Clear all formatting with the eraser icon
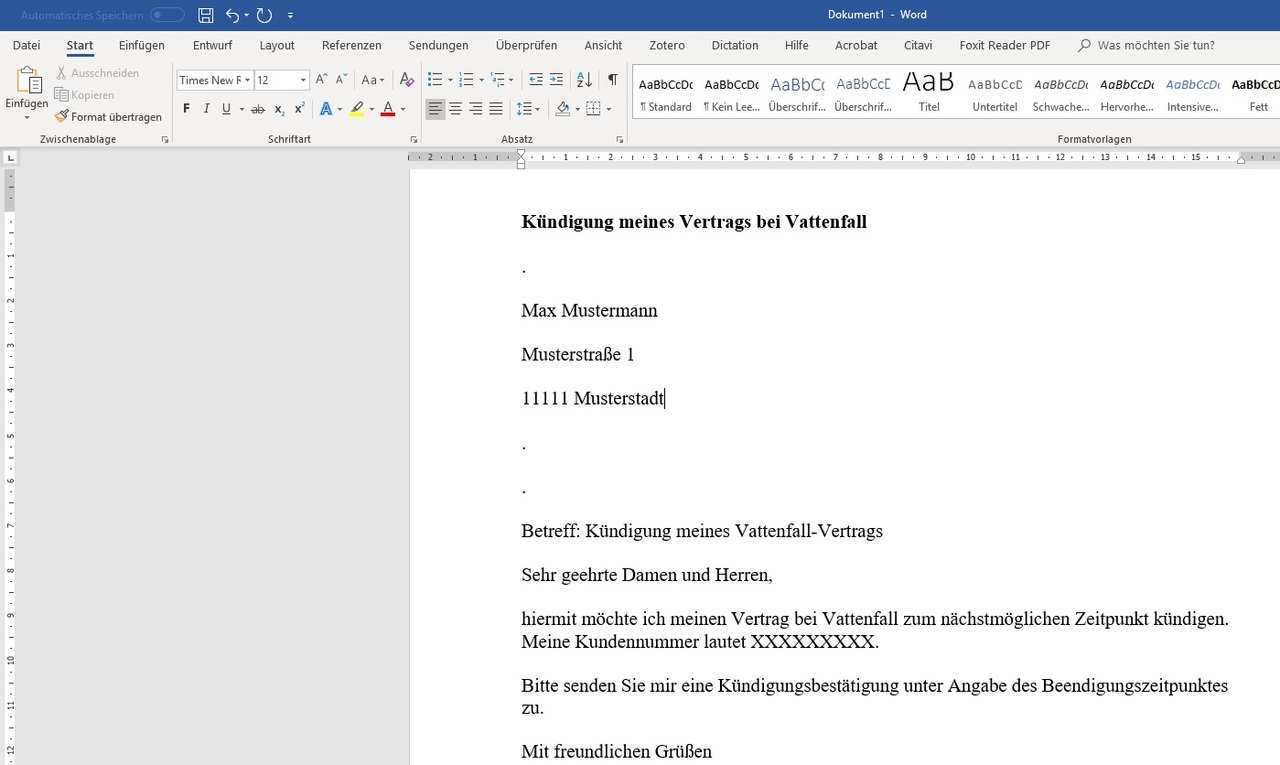1280x765 pixels. click(406, 80)
